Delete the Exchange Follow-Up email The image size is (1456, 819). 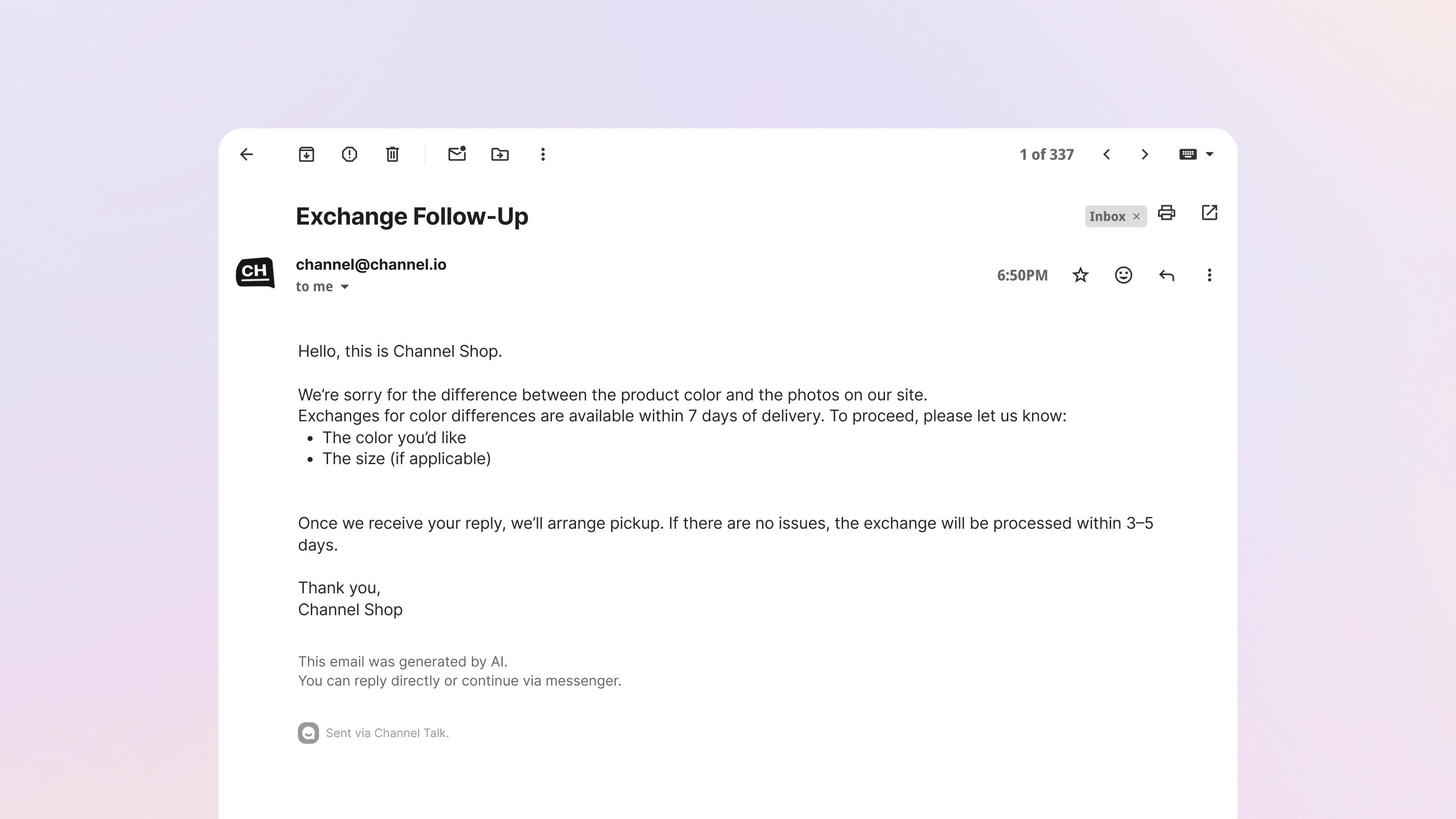[x=392, y=154]
